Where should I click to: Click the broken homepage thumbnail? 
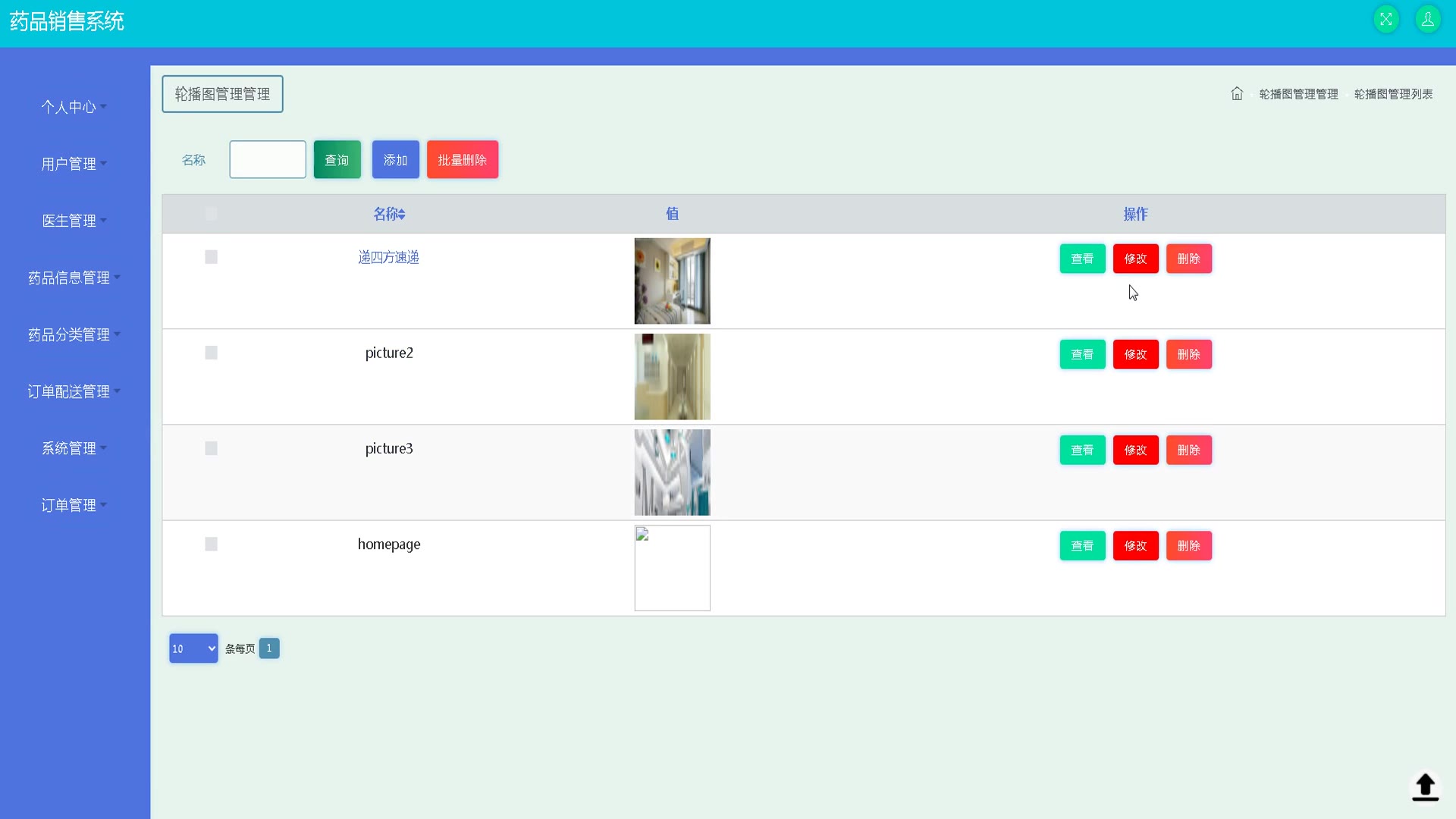(672, 568)
